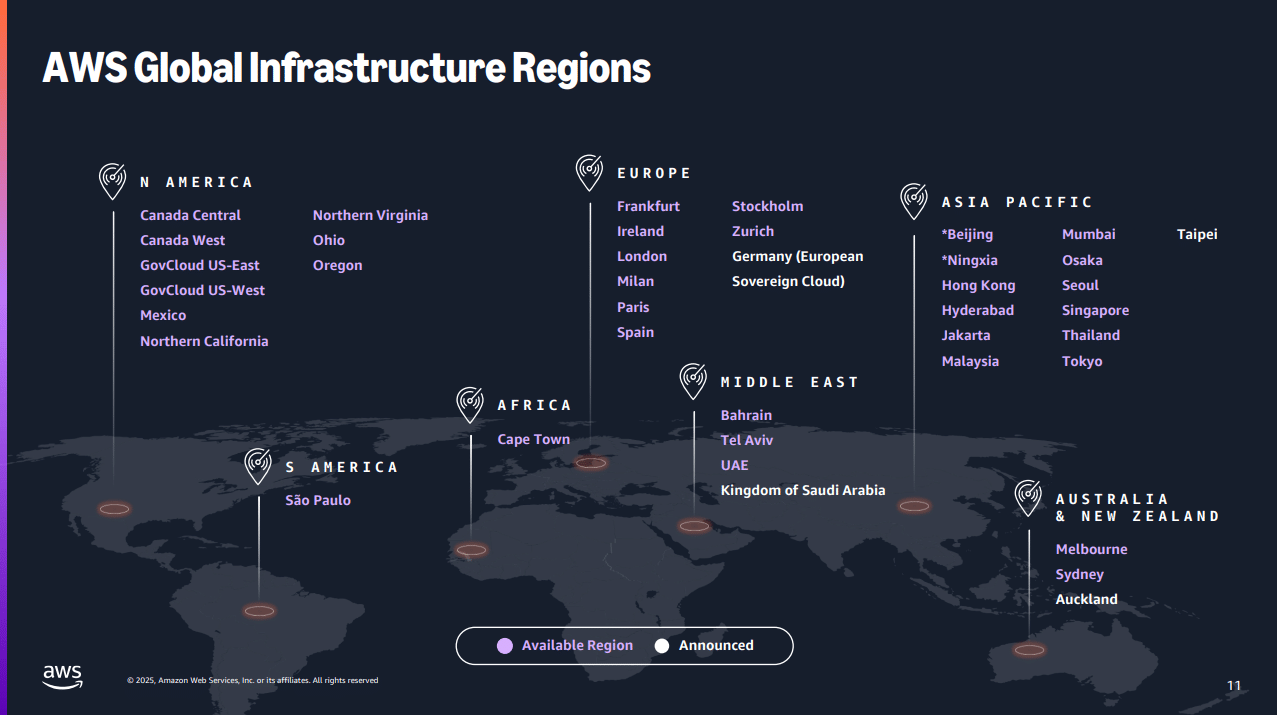
Task: Click Germany (European Sovereign Cloud) entry
Action: pos(797,269)
